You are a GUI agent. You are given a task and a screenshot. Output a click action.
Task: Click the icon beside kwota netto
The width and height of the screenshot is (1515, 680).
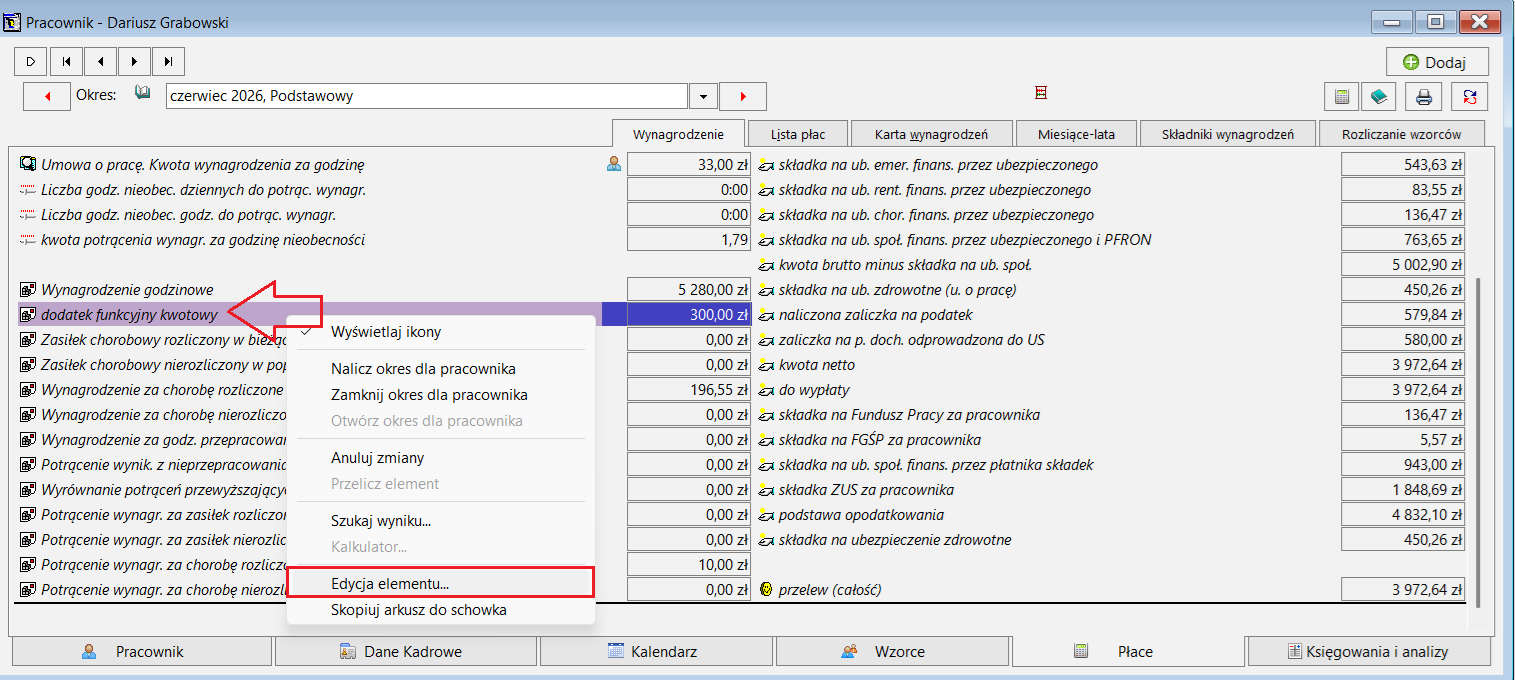pyautogui.click(x=768, y=365)
